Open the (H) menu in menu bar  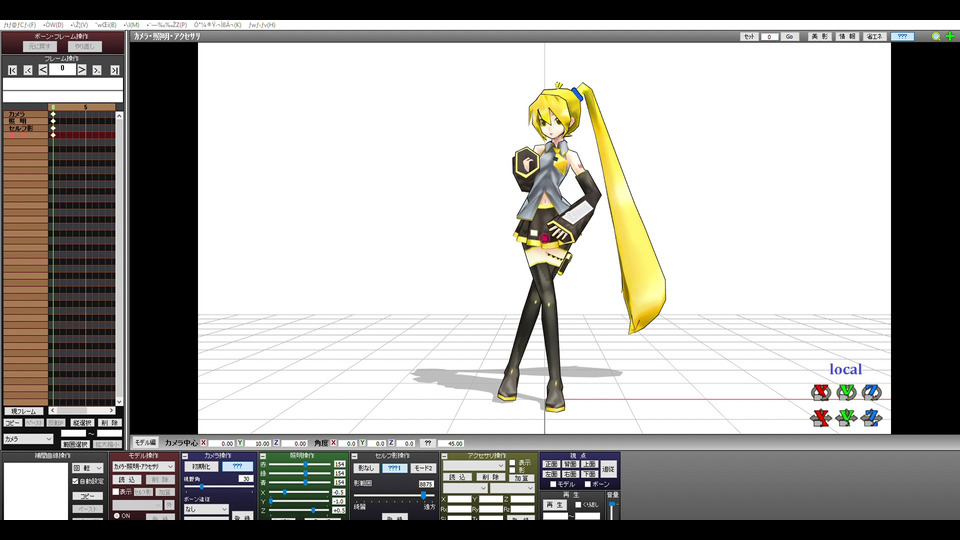pyautogui.click(x=262, y=25)
